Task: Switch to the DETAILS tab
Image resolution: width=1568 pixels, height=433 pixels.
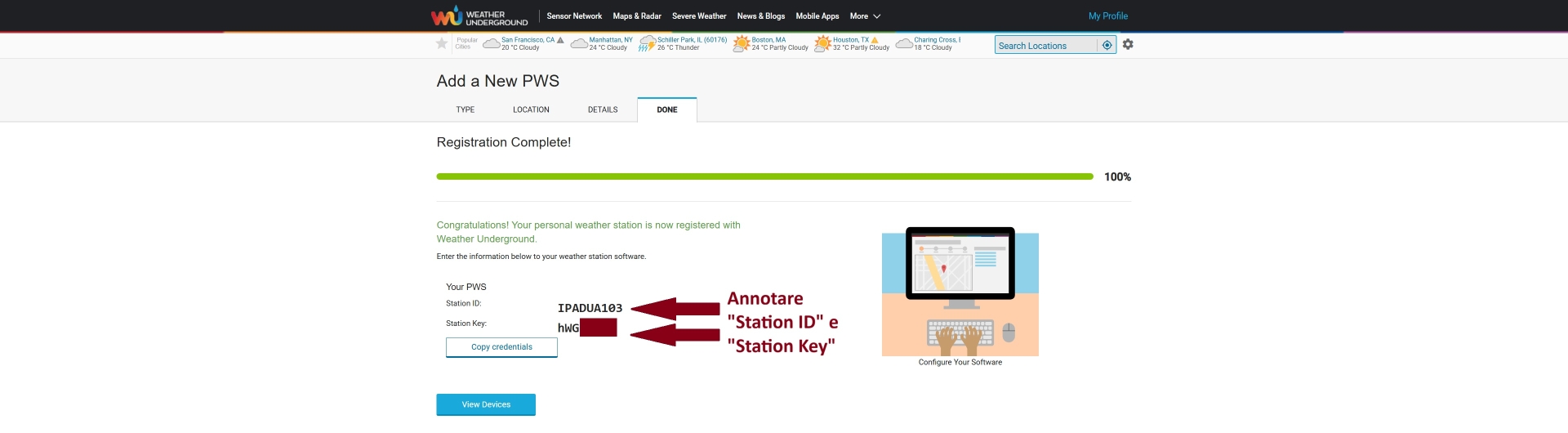Action: [x=603, y=109]
